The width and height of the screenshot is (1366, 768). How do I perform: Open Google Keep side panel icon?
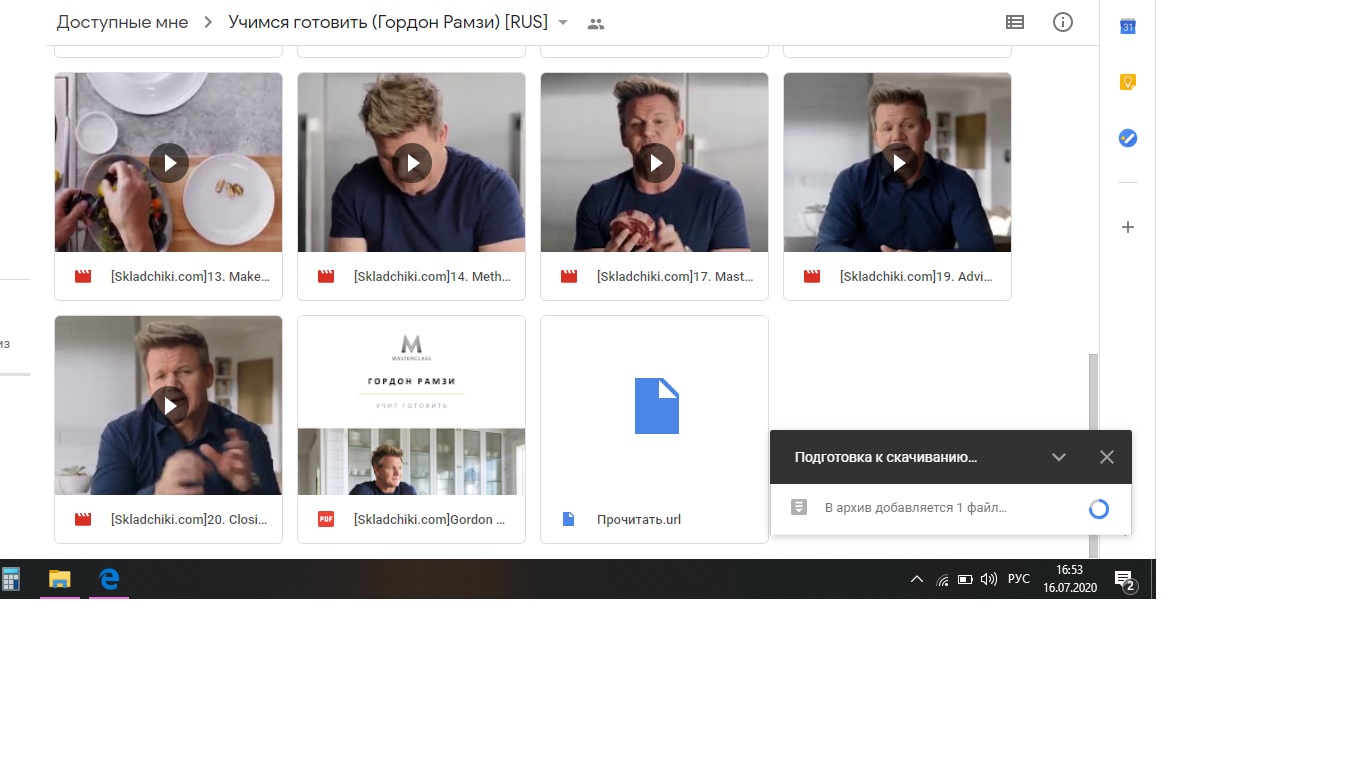(1127, 82)
